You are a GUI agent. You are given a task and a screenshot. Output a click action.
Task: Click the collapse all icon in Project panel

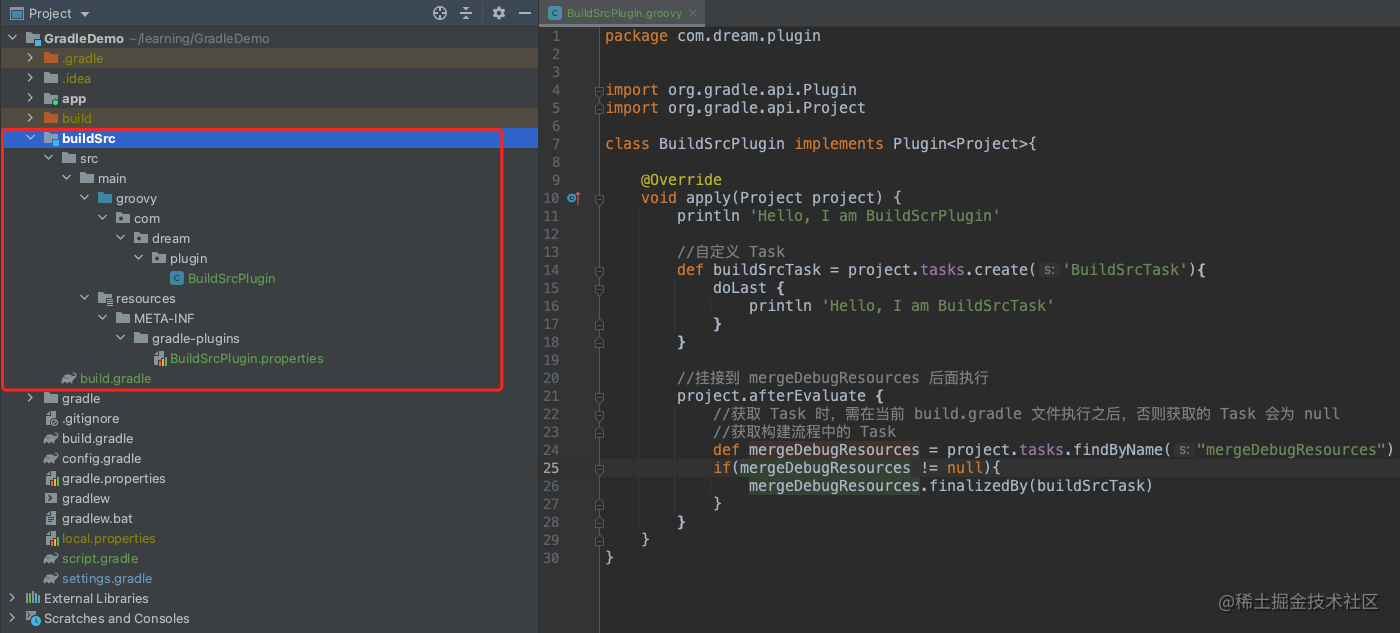click(466, 13)
